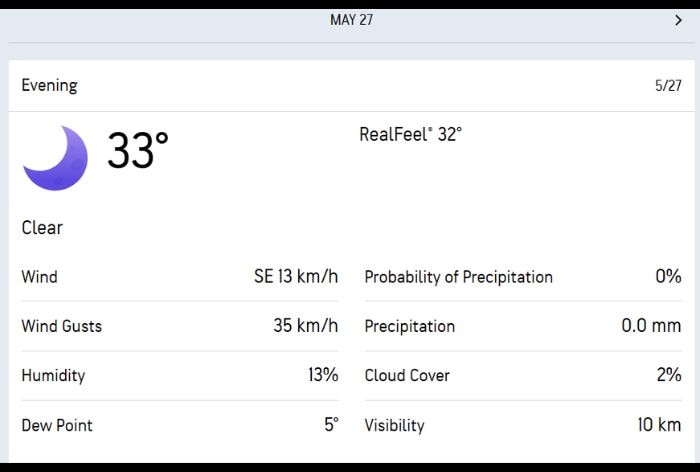Click the 0% precipitation probability value
The height and width of the screenshot is (472, 700).
pos(668,276)
